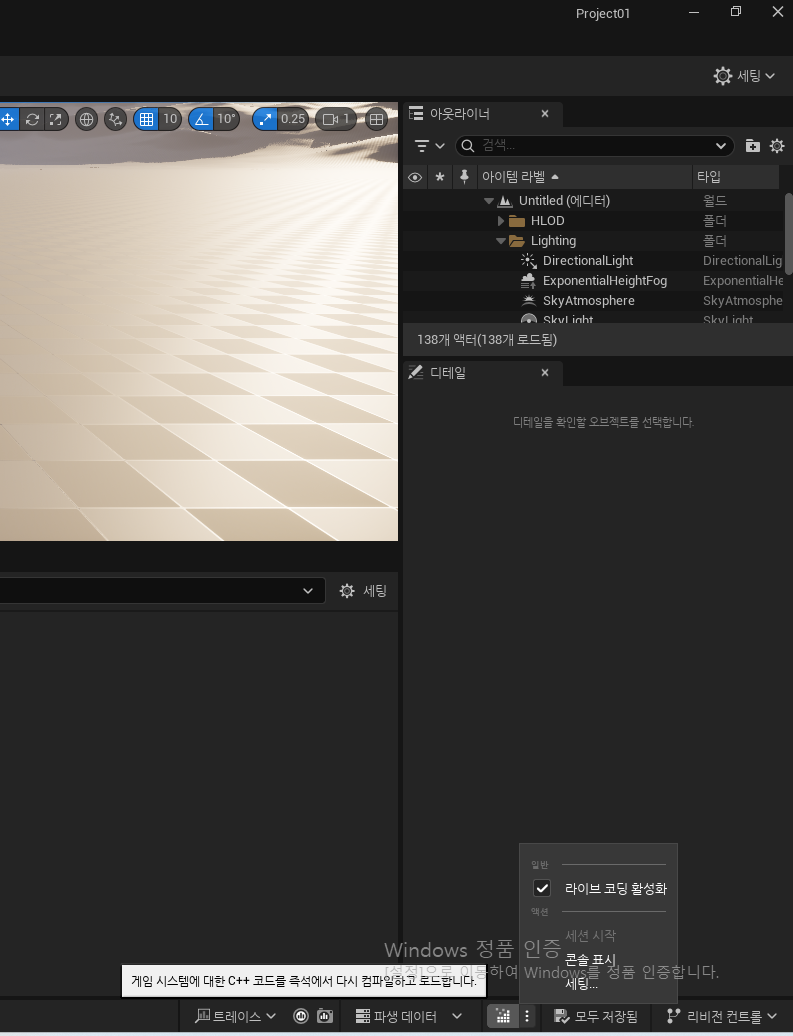Click the HLOD folder icon
This screenshot has width=793, height=1036.
tap(517, 221)
